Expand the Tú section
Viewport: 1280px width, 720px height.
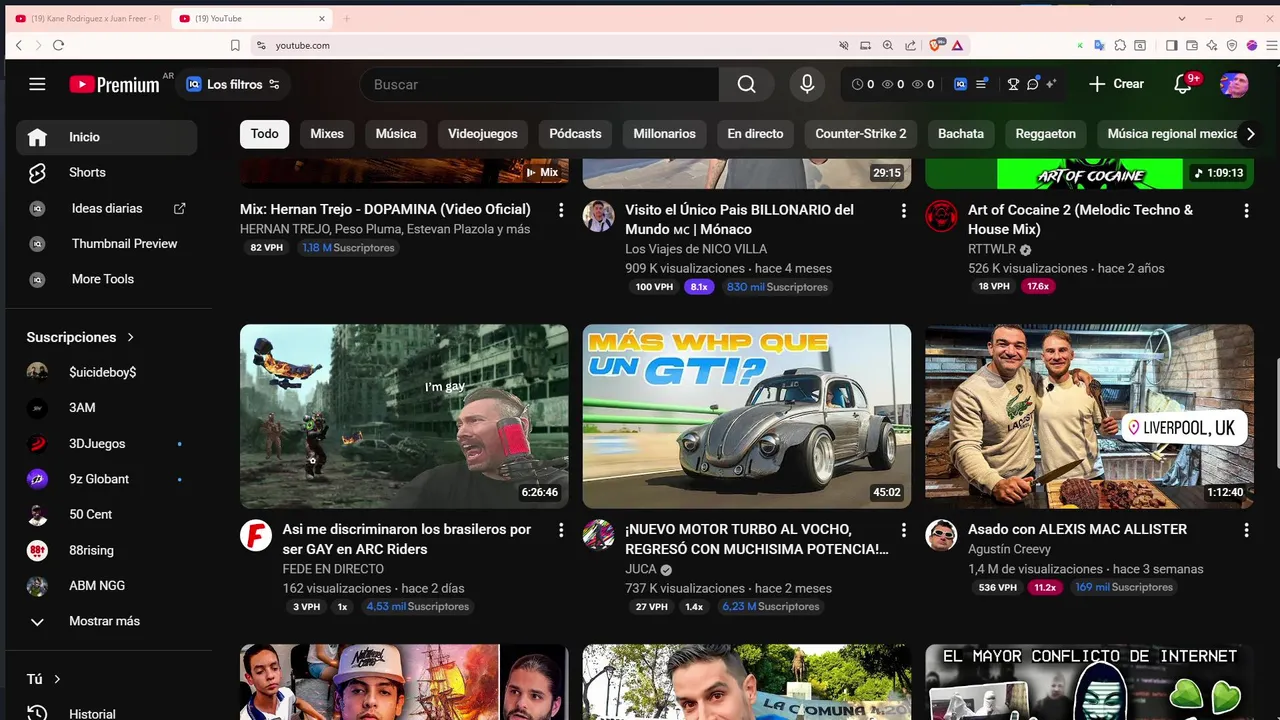pyautogui.click(x=44, y=679)
